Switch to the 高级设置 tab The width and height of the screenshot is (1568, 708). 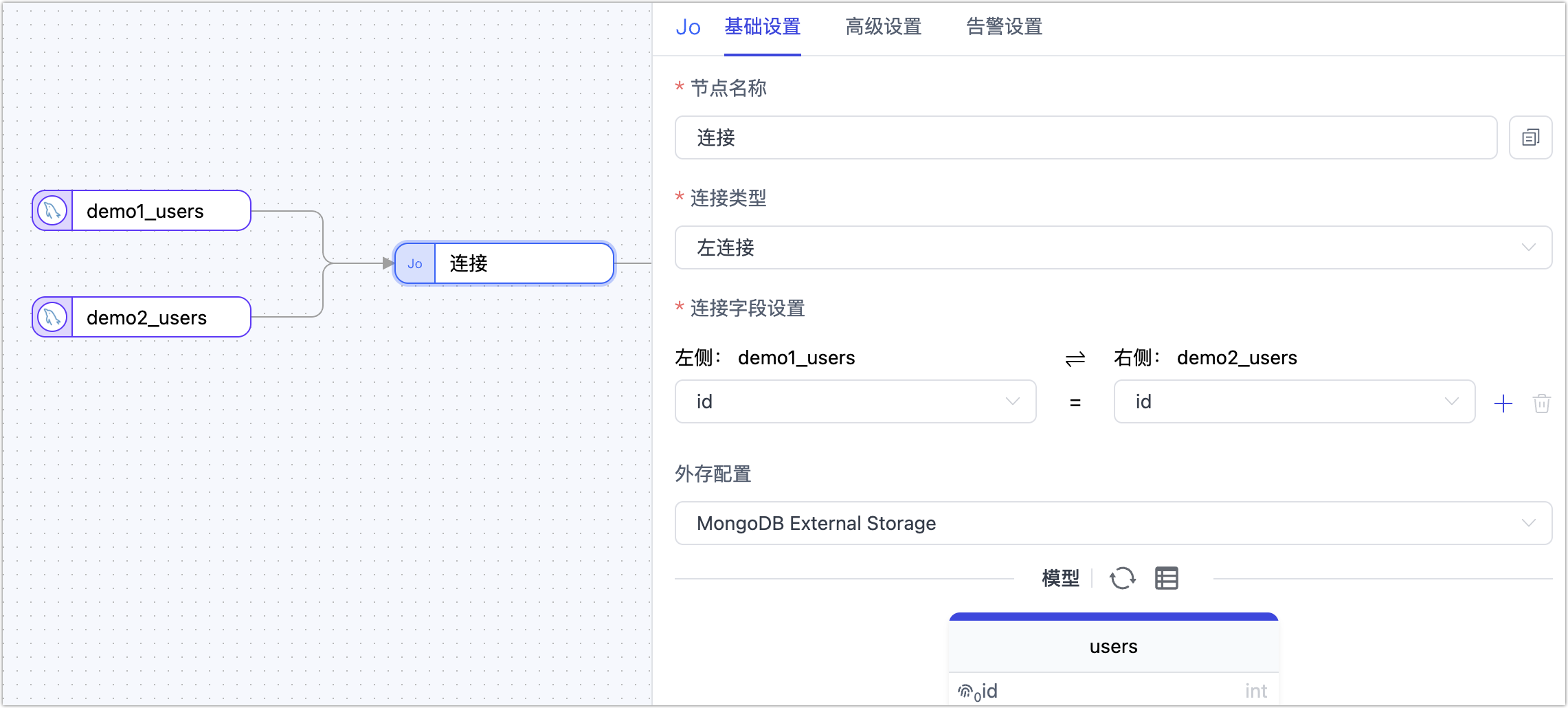coord(883,27)
